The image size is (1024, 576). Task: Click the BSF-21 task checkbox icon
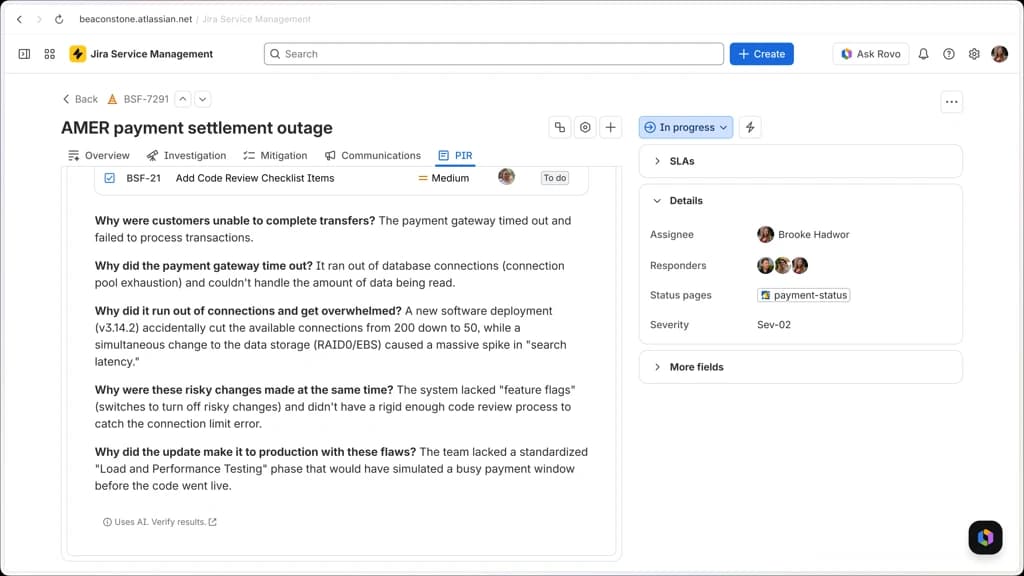110,178
